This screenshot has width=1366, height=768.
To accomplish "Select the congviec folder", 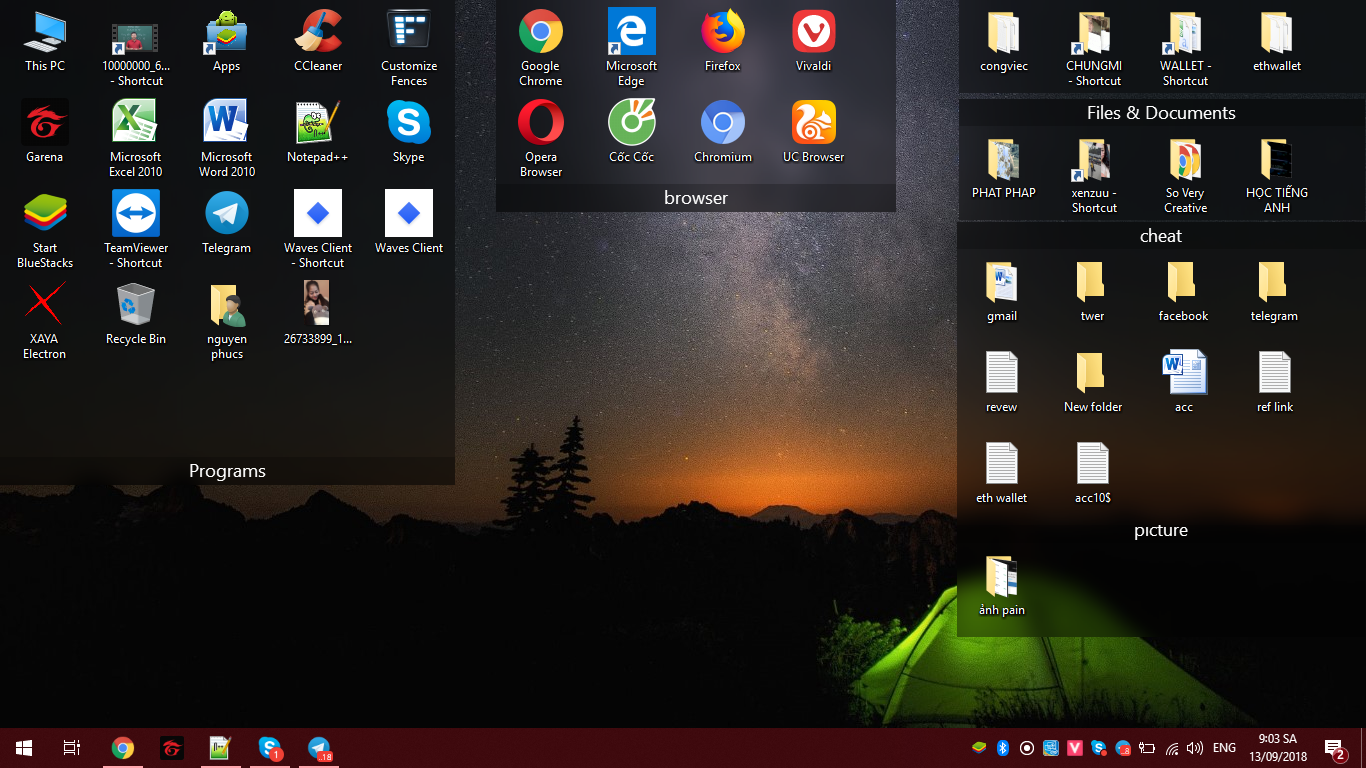I will click(x=1003, y=42).
